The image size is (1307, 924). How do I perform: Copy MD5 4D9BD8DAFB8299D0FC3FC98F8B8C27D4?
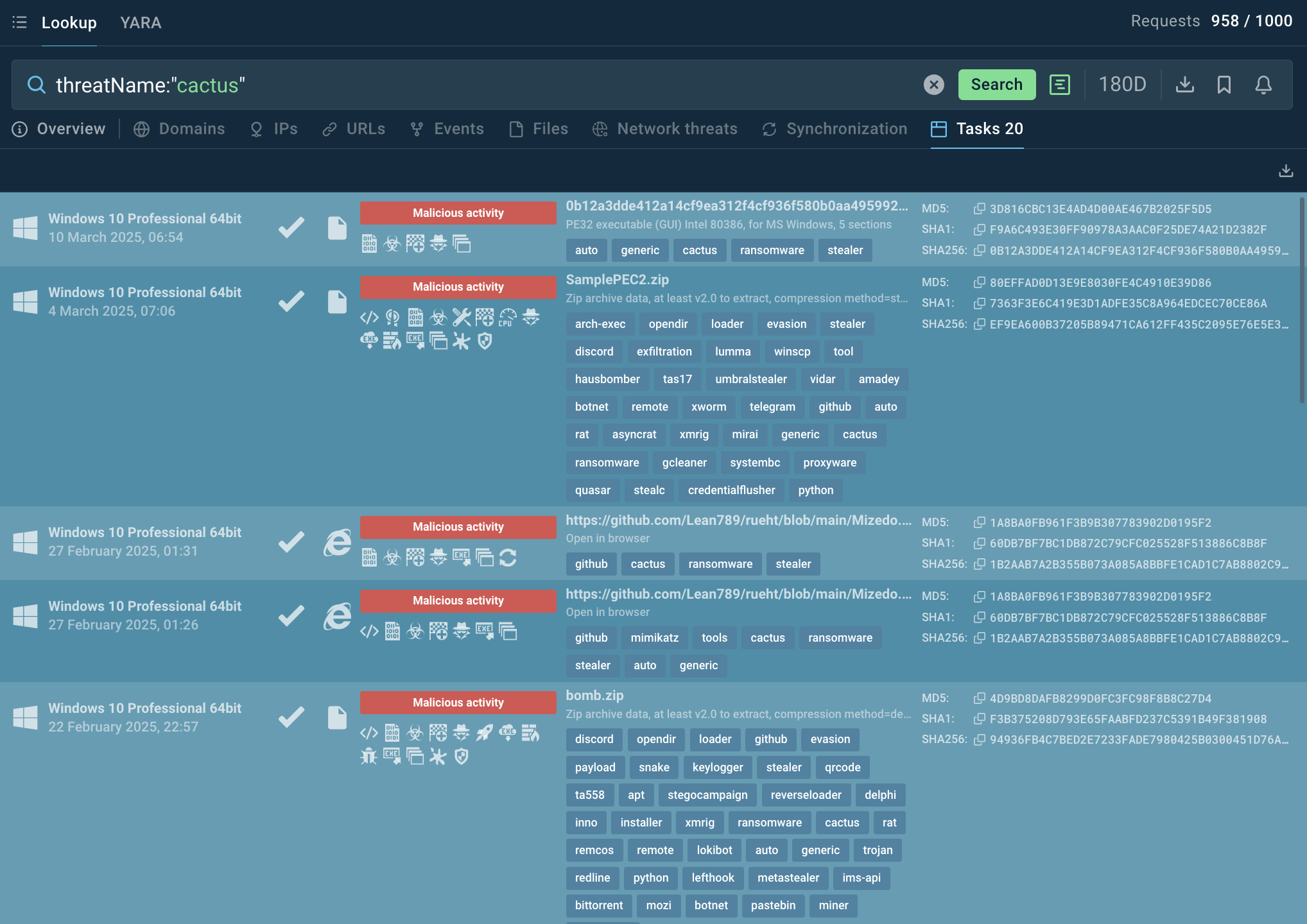click(x=980, y=698)
